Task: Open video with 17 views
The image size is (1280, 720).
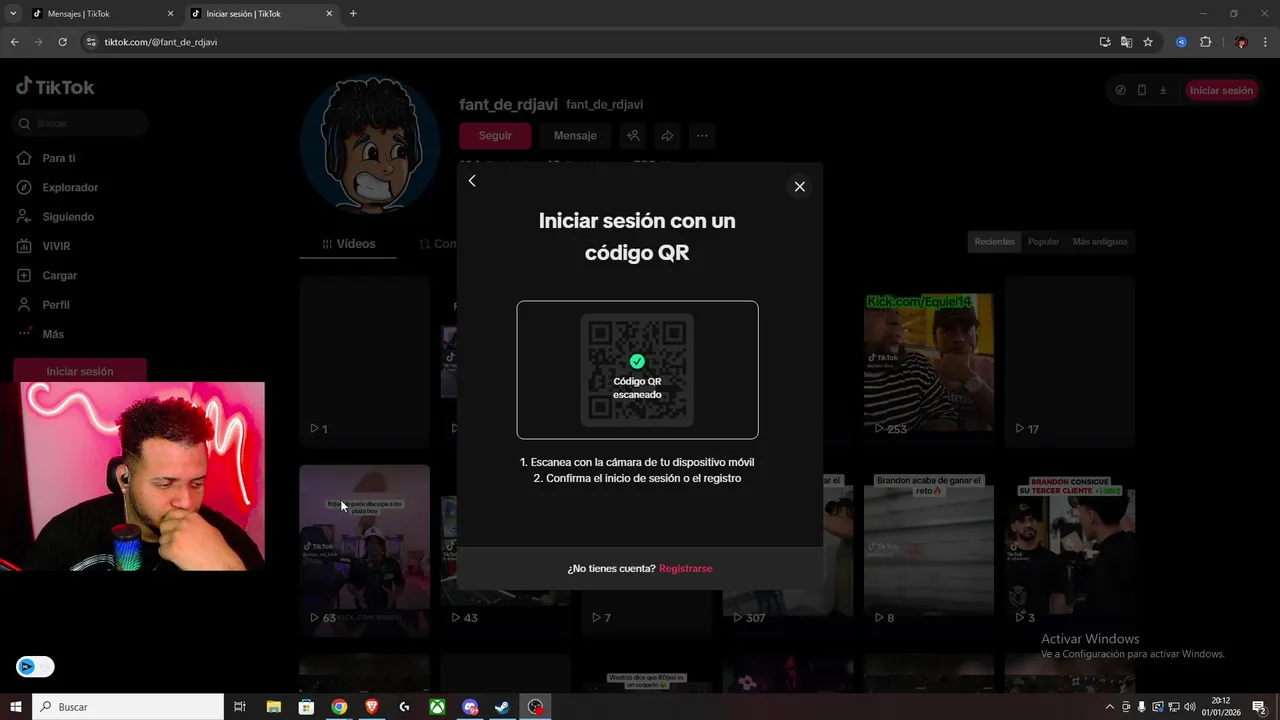Action: pos(1070,362)
